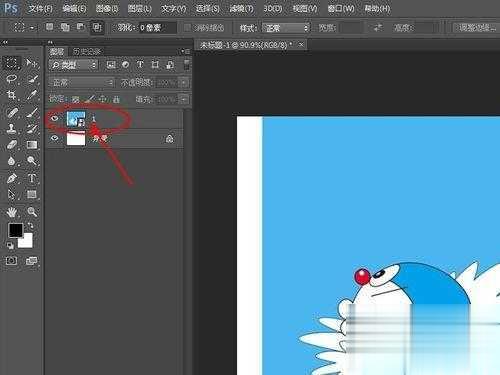Open the layer blend mode dropdown
The image size is (500, 375).
click(x=81, y=82)
